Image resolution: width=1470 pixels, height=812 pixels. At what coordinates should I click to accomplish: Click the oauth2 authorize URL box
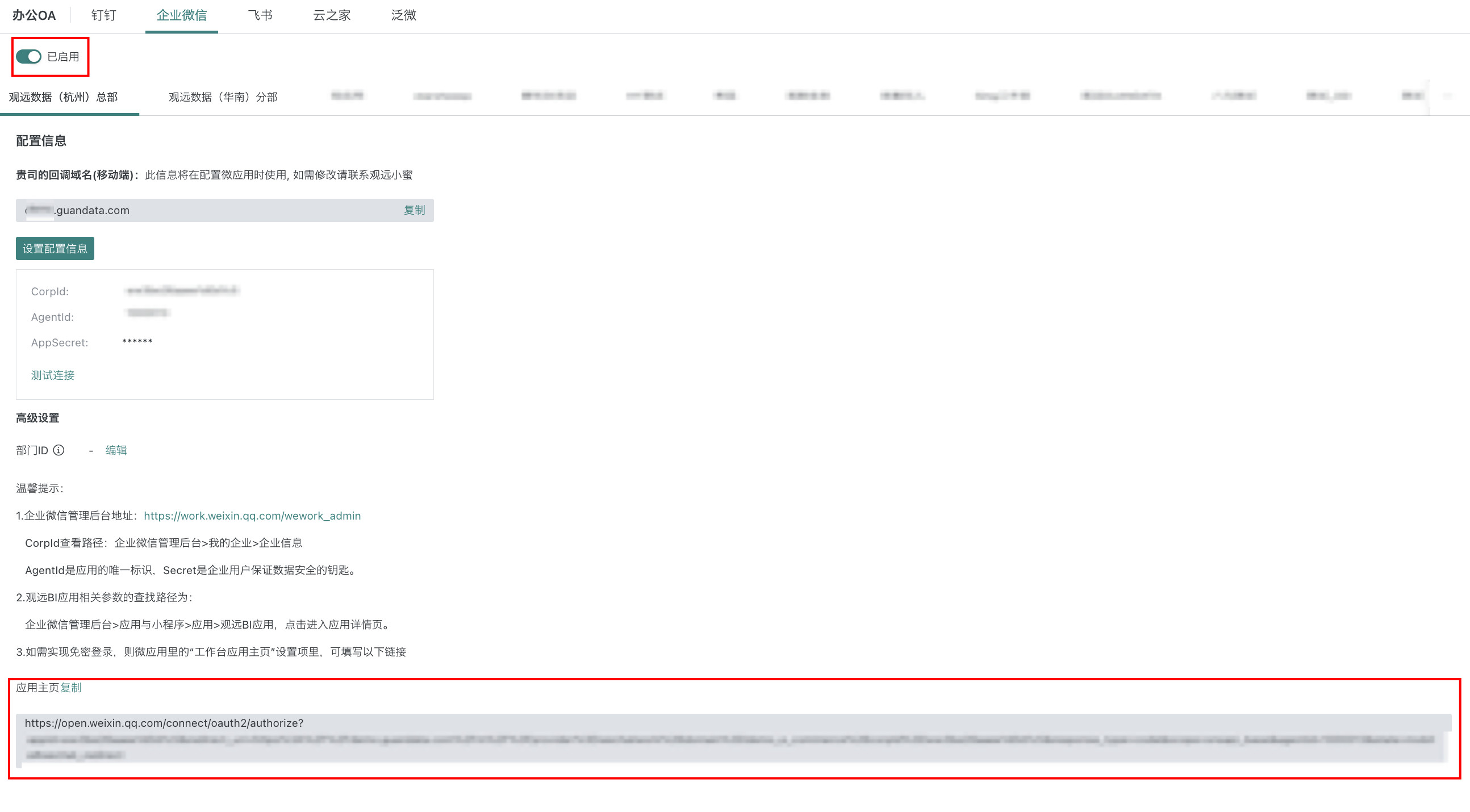coord(733,738)
